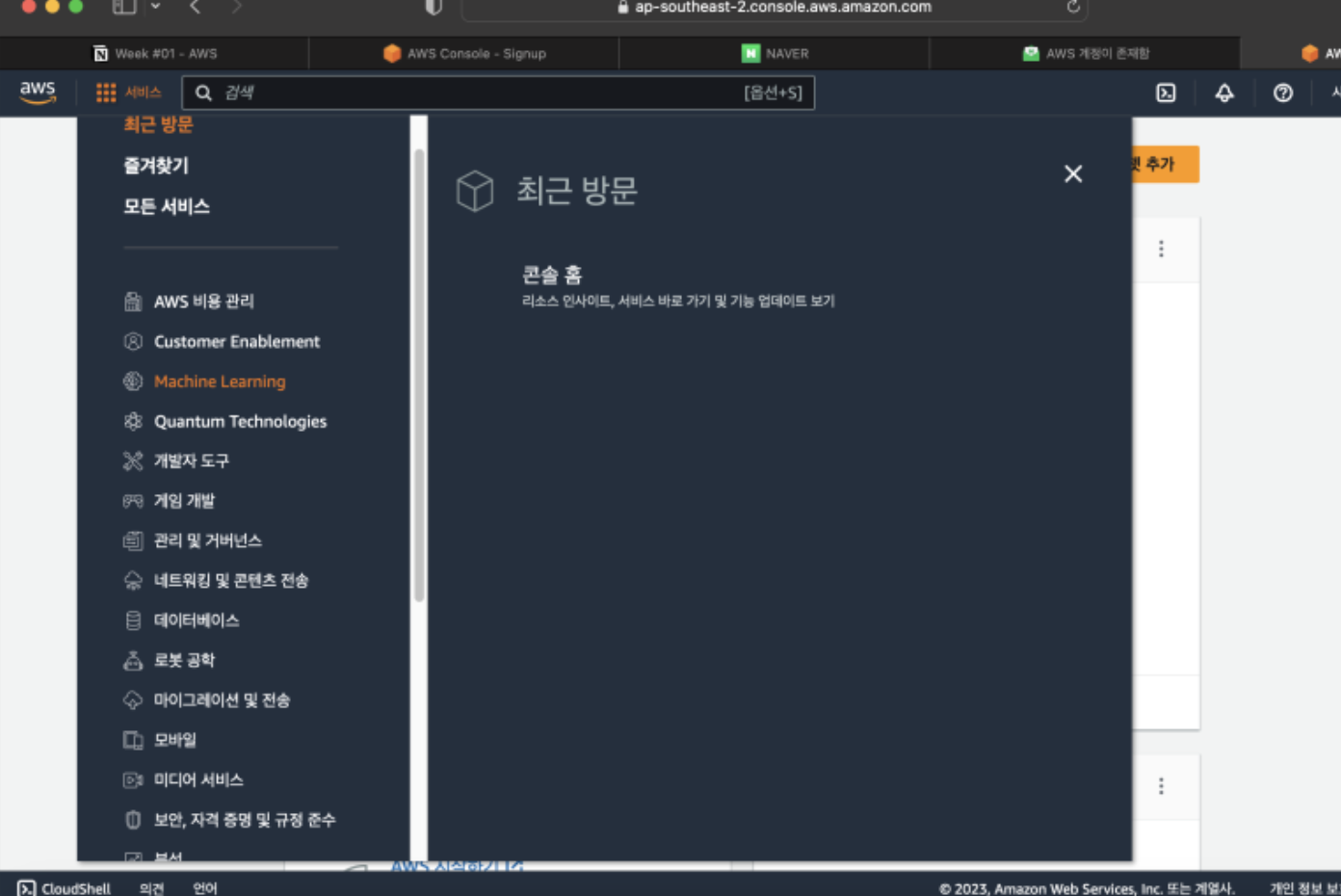Open AWS notifications via the bell icon

1223,92
